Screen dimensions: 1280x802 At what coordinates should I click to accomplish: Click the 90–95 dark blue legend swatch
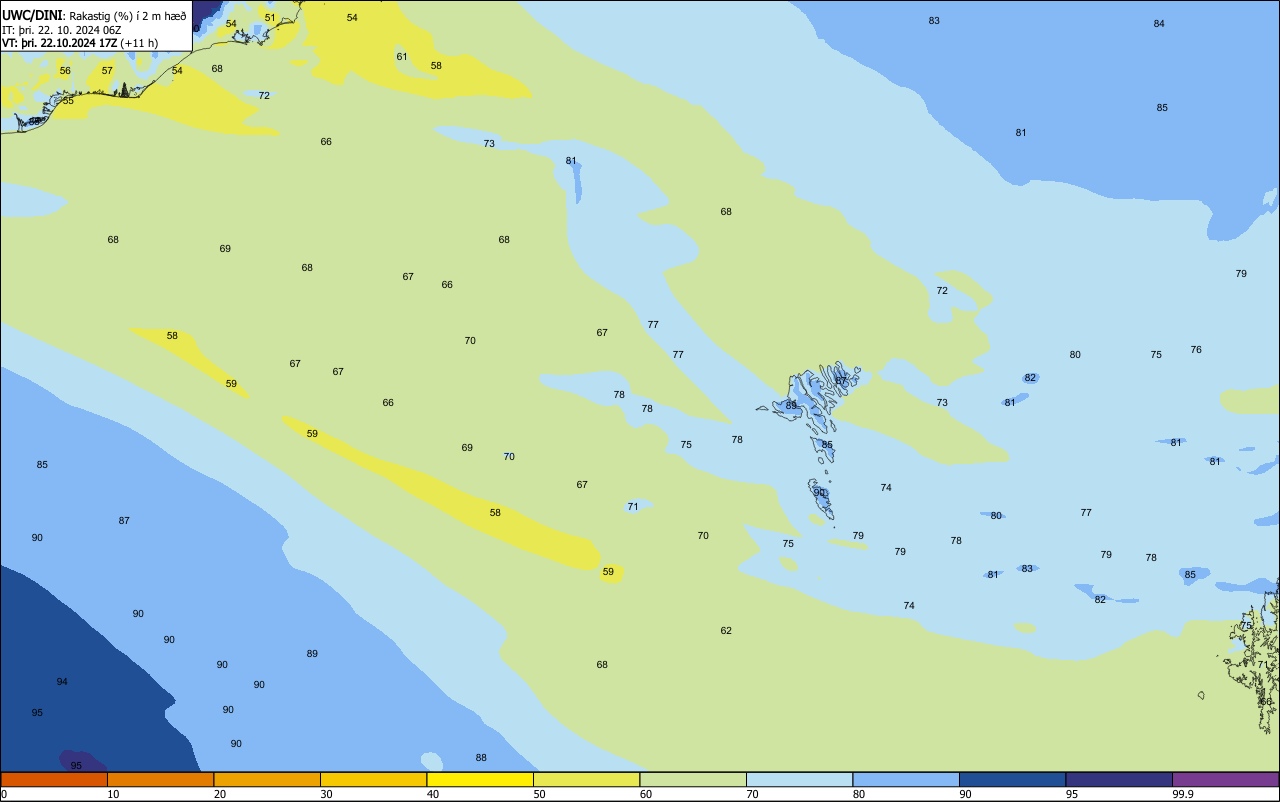pos(1012,779)
